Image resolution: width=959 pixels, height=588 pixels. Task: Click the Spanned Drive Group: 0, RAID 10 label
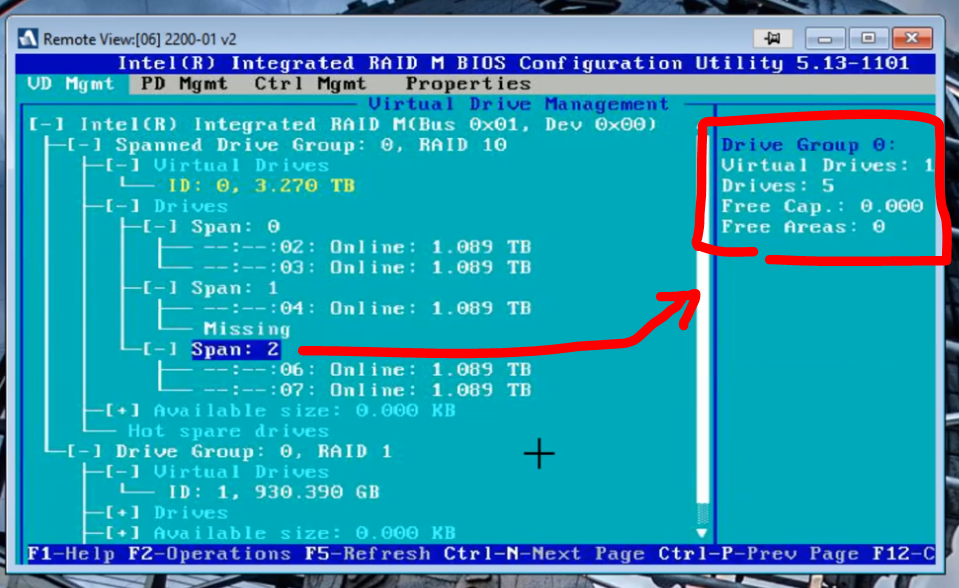coord(311,145)
